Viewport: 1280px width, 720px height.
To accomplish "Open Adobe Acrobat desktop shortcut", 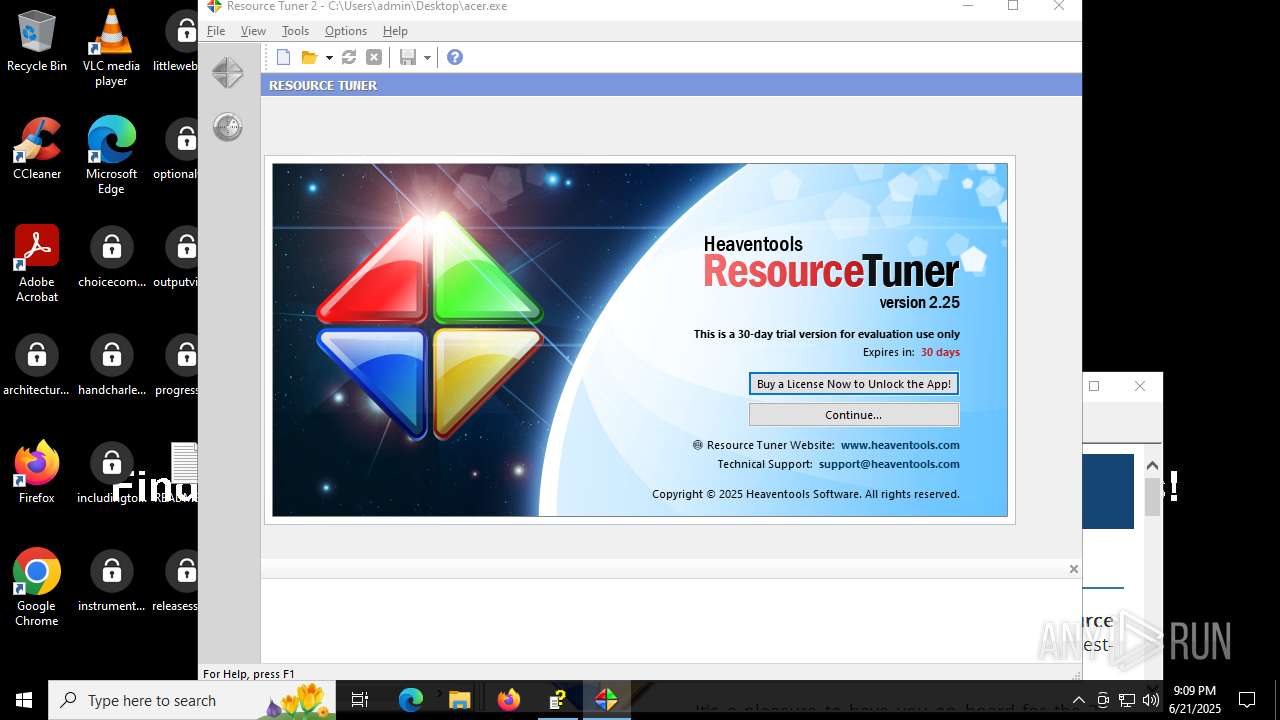I will click(x=37, y=263).
